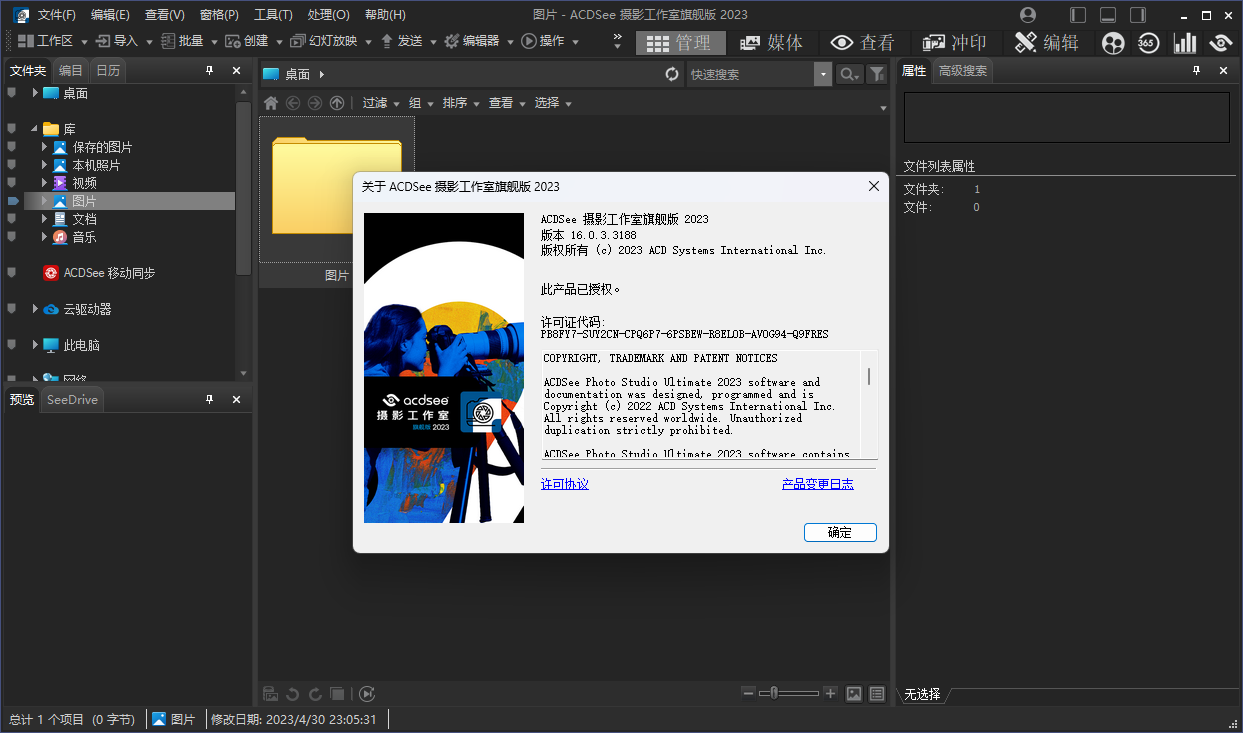The image size is (1243, 733).
Task: Open the 工具(T) menu
Action: (x=273, y=15)
